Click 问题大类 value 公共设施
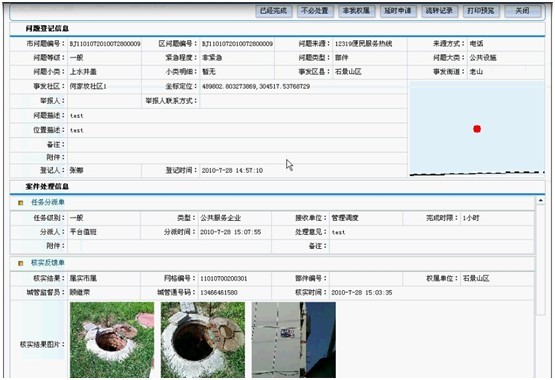 click(x=483, y=58)
